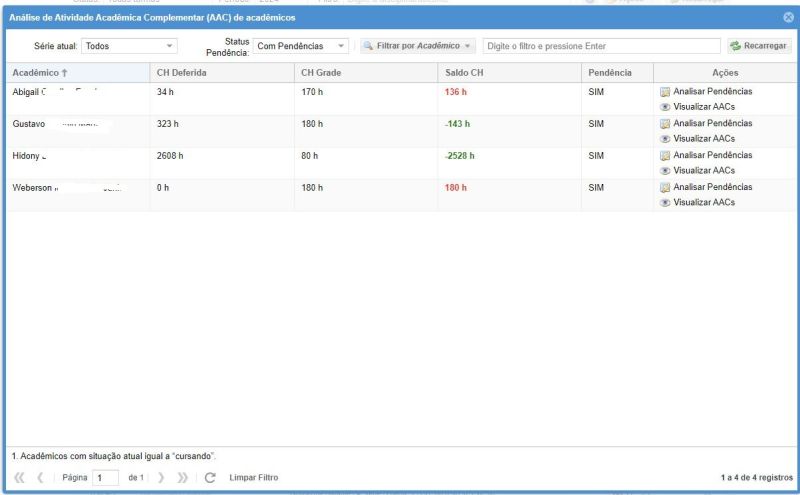Image resolution: width=800 pixels, height=495 pixels.
Task: Click the filter text input field
Action: pos(600,46)
